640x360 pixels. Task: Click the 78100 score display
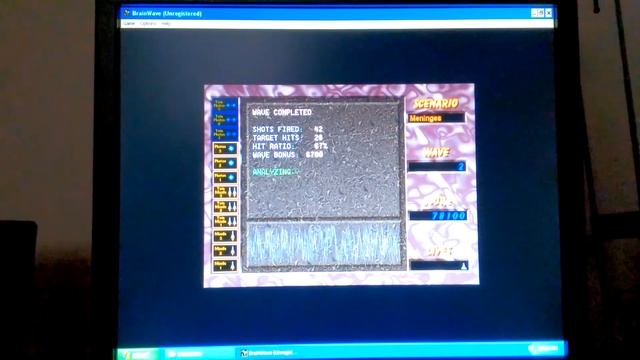438,216
